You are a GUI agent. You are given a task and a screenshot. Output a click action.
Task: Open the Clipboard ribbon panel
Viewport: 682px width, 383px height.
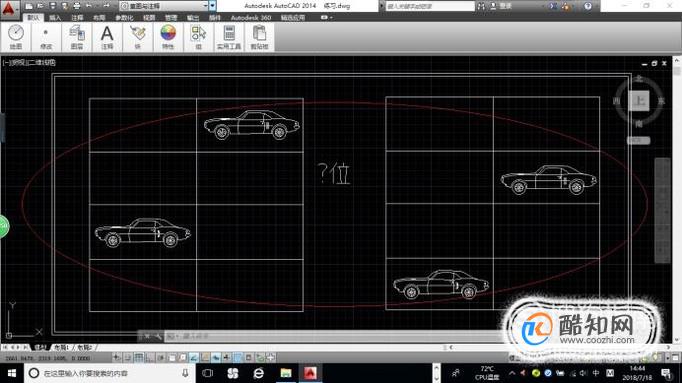[x=259, y=37]
